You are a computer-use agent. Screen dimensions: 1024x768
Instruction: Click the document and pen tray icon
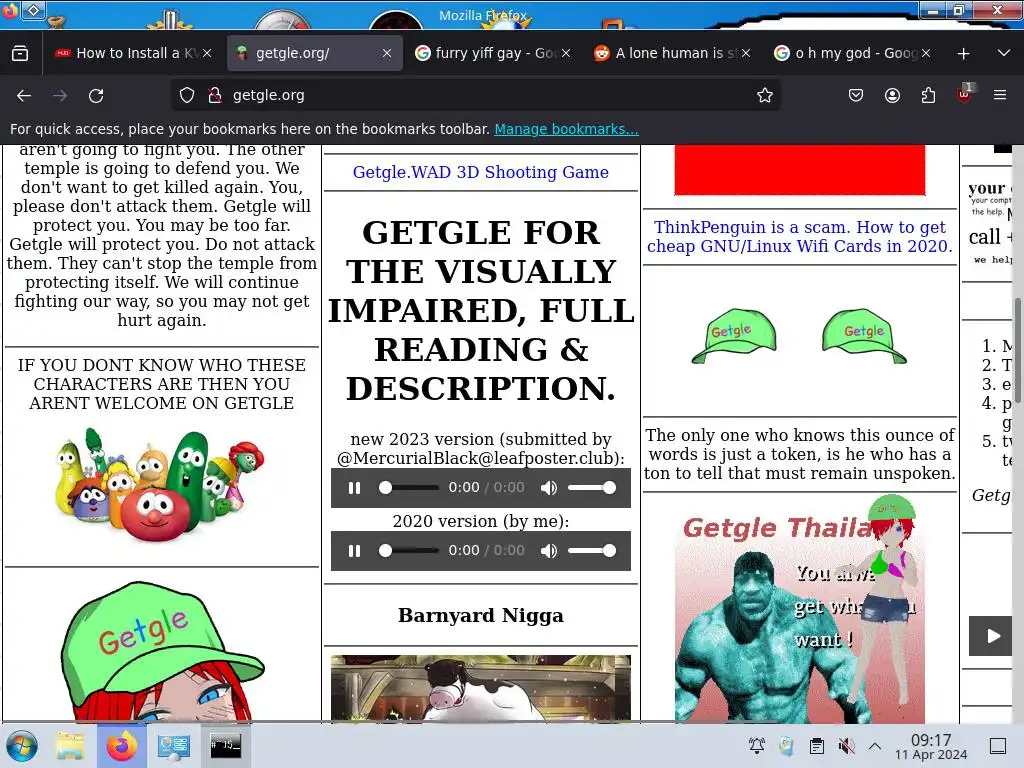[x=786, y=746]
